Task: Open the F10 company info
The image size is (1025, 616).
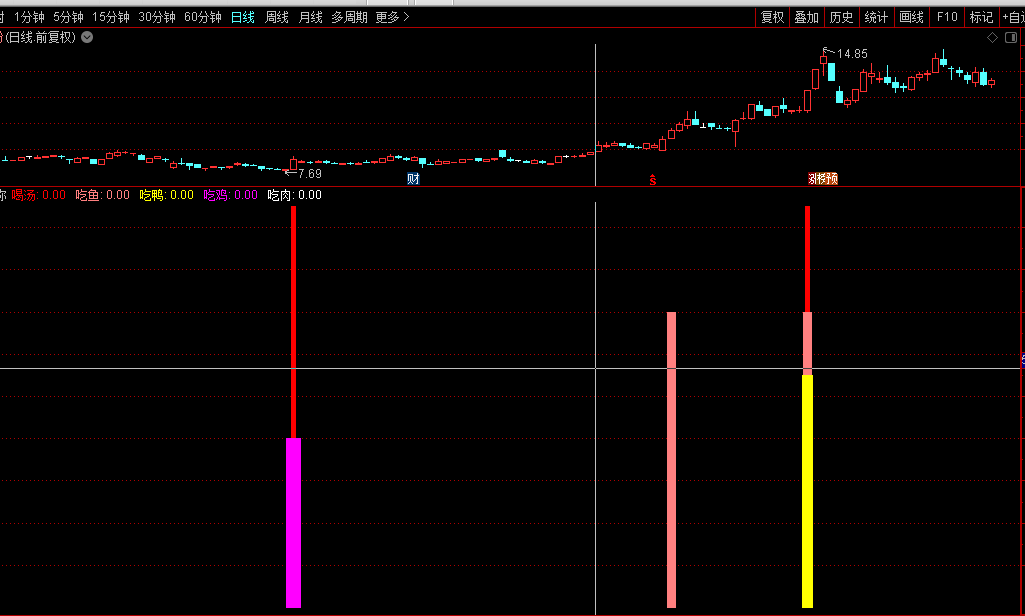Action: (x=946, y=17)
